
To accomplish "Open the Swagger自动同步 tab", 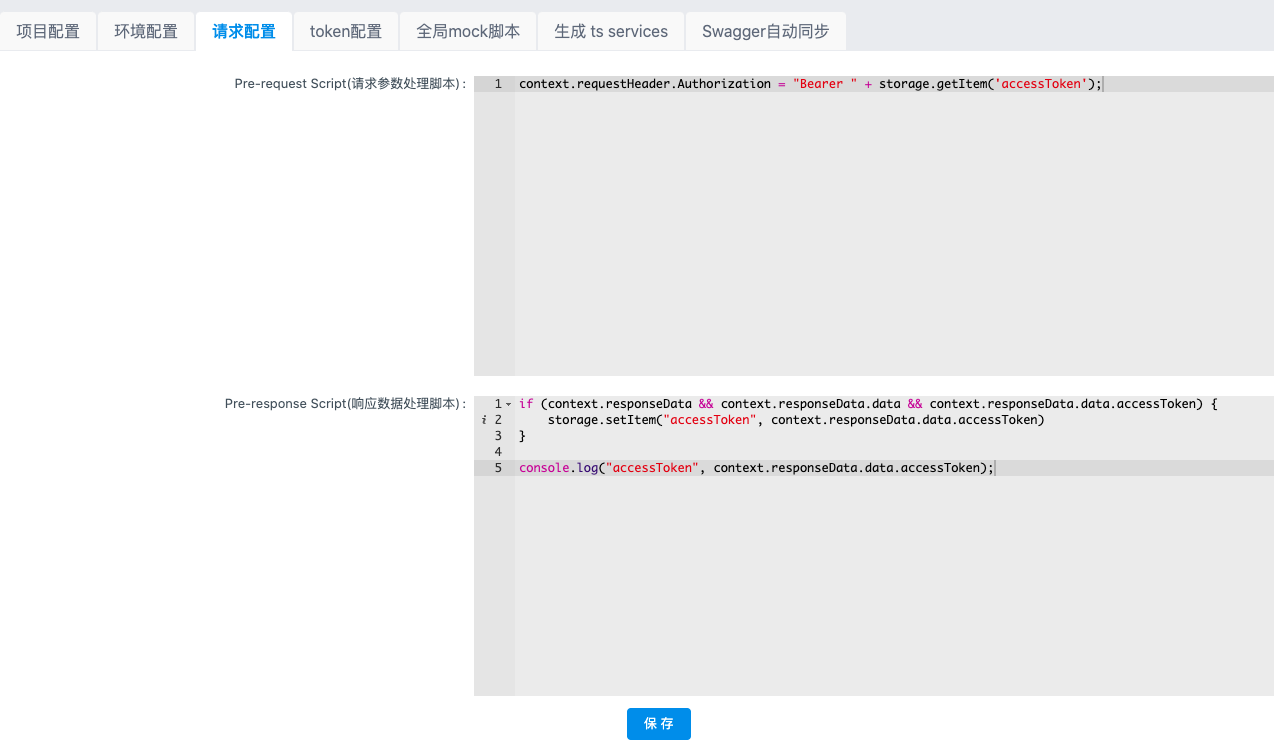I will 765,31.
